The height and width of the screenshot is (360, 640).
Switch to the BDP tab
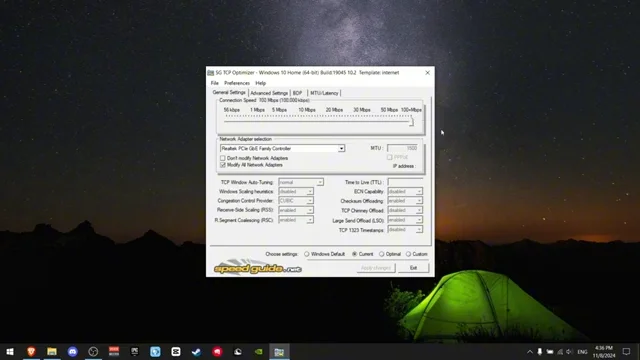298,93
